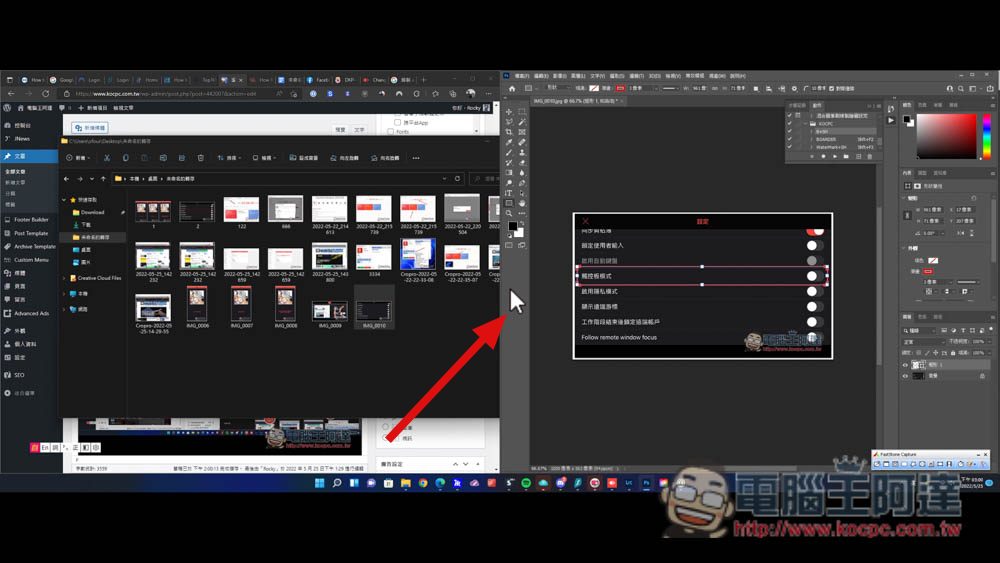Hide the top layer using its eye icon
This screenshot has width=1000, height=563.
[907, 365]
